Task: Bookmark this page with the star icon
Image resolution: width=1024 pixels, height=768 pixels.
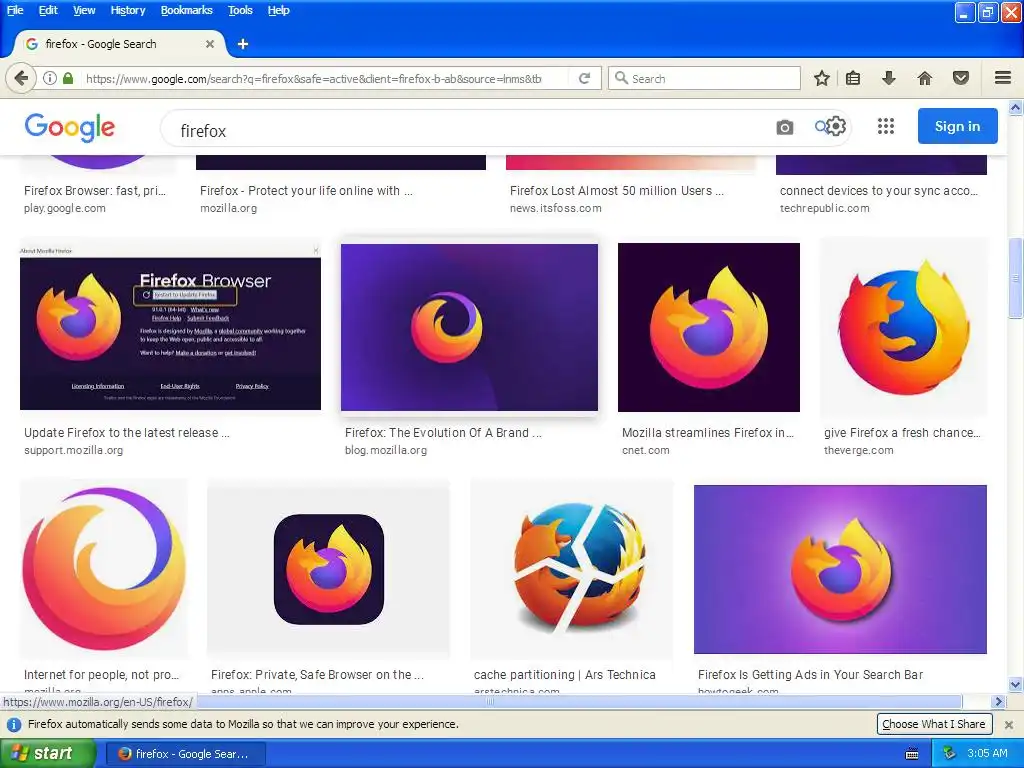Action: [822, 78]
